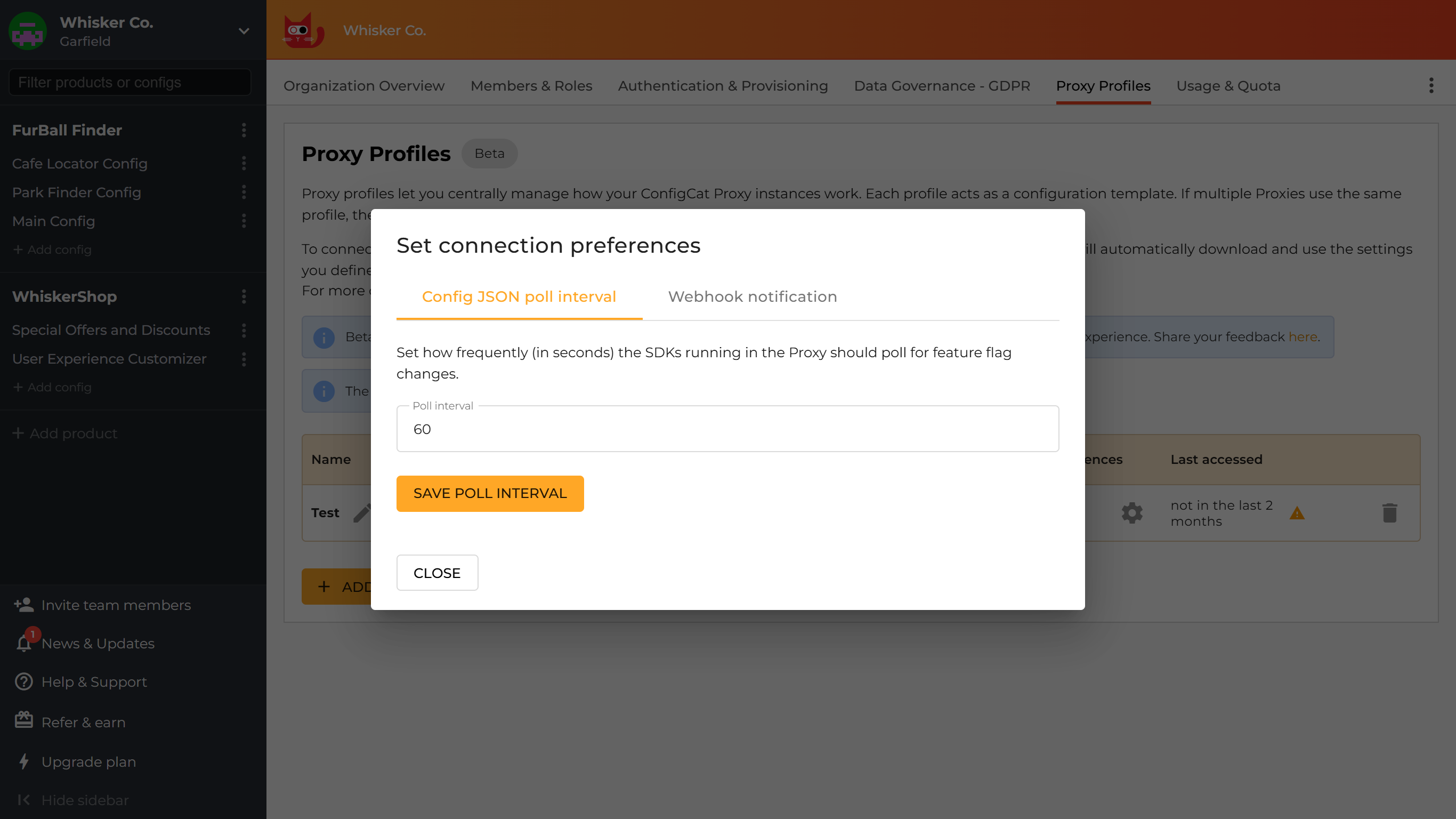Open the top-right three-dot overflow menu
The height and width of the screenshot is (819, 1456).
click(1430, 85)
